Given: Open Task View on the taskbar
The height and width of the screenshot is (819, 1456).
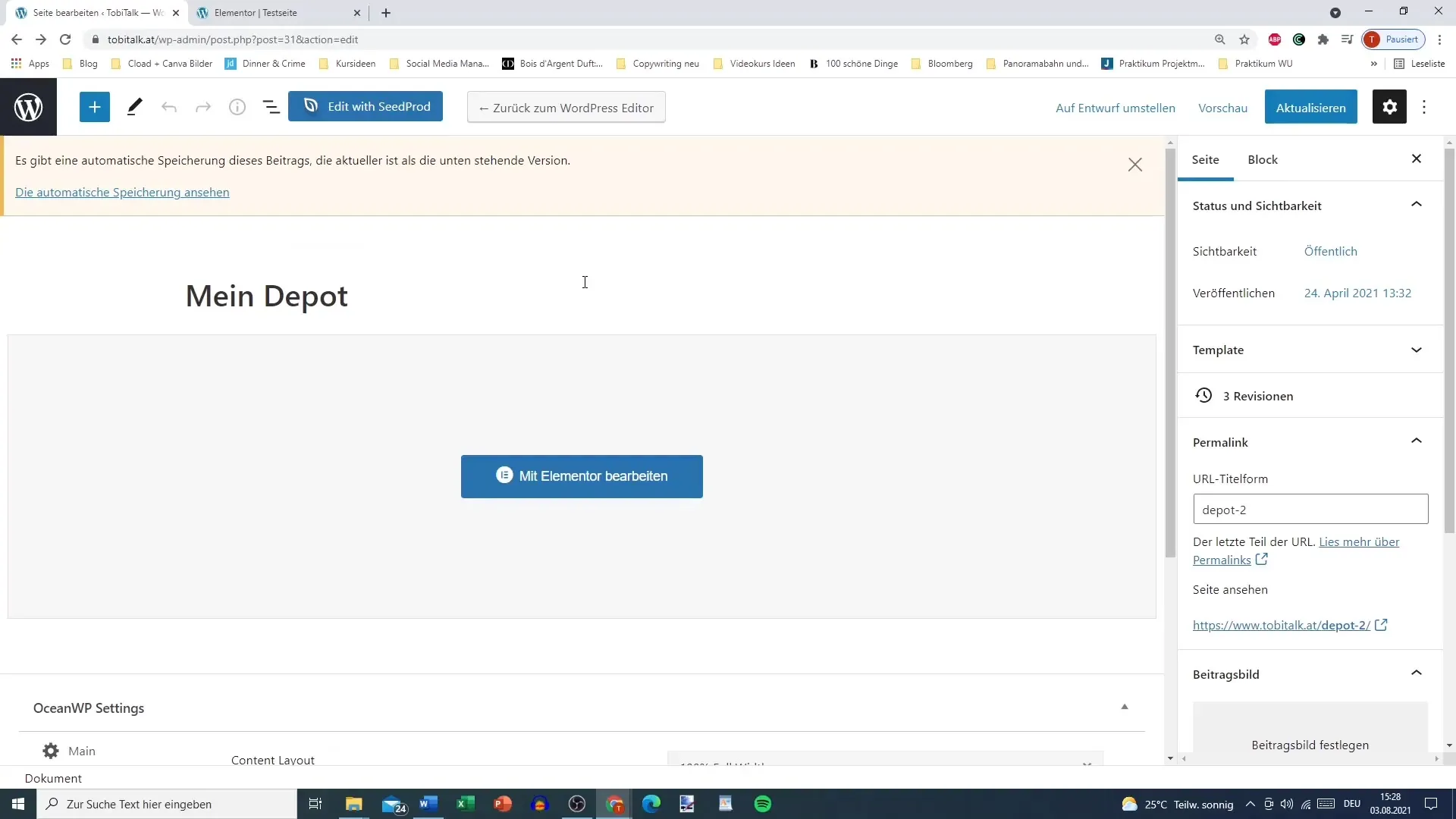Looking at the screenshot, I should pyautogui.click(x=315, y=804).
